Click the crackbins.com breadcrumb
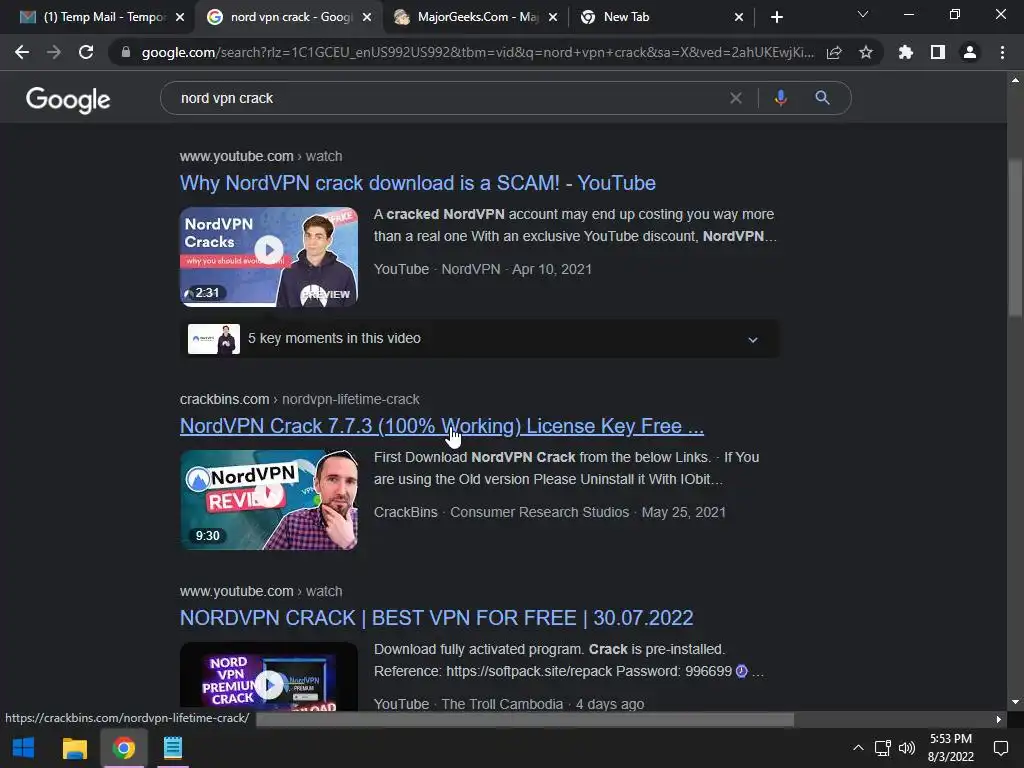This screenshot has width=1024, height=768. (x=299, y=399)
